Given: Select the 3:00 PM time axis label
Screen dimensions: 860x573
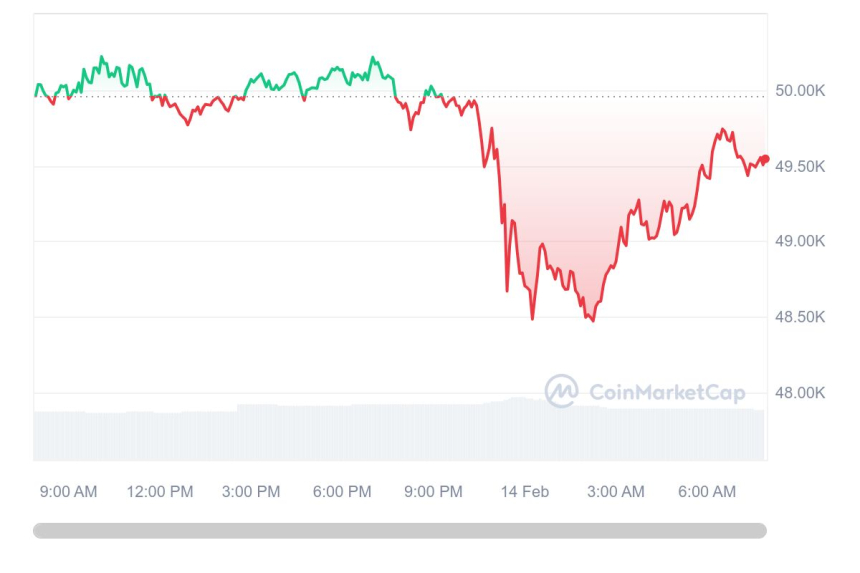Looking at the screenshot, I should click(x=251, y=491).
